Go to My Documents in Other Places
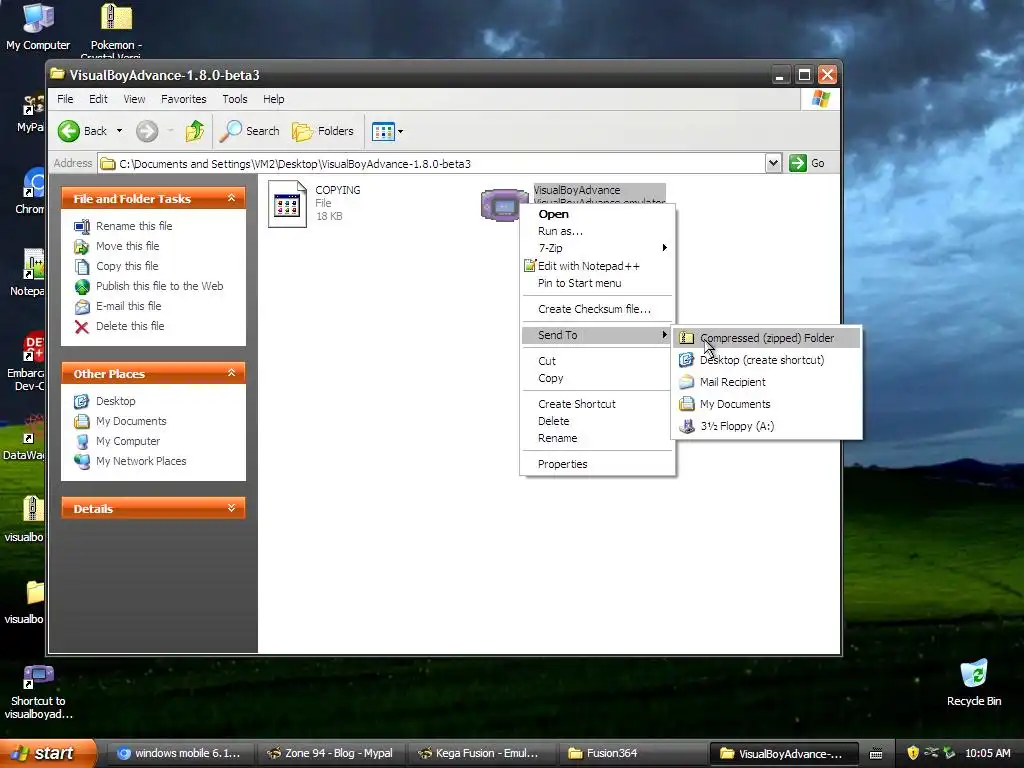Screen dimensions: 1024x768 coord(131,421)
